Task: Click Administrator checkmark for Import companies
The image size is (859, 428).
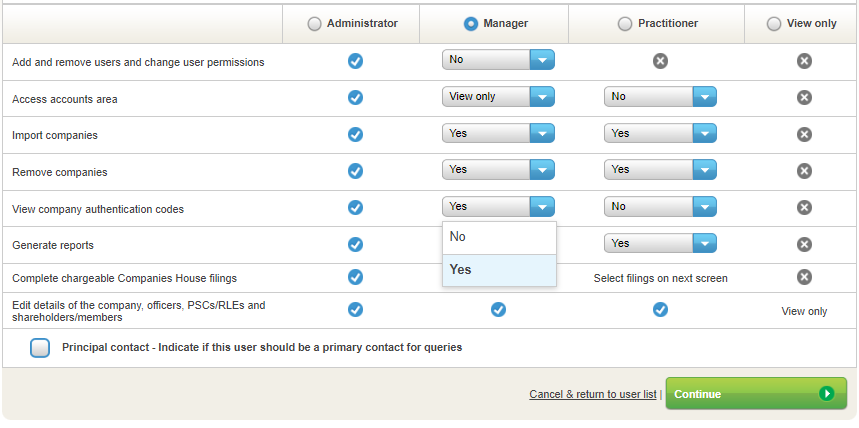Action: coord(355,134)
